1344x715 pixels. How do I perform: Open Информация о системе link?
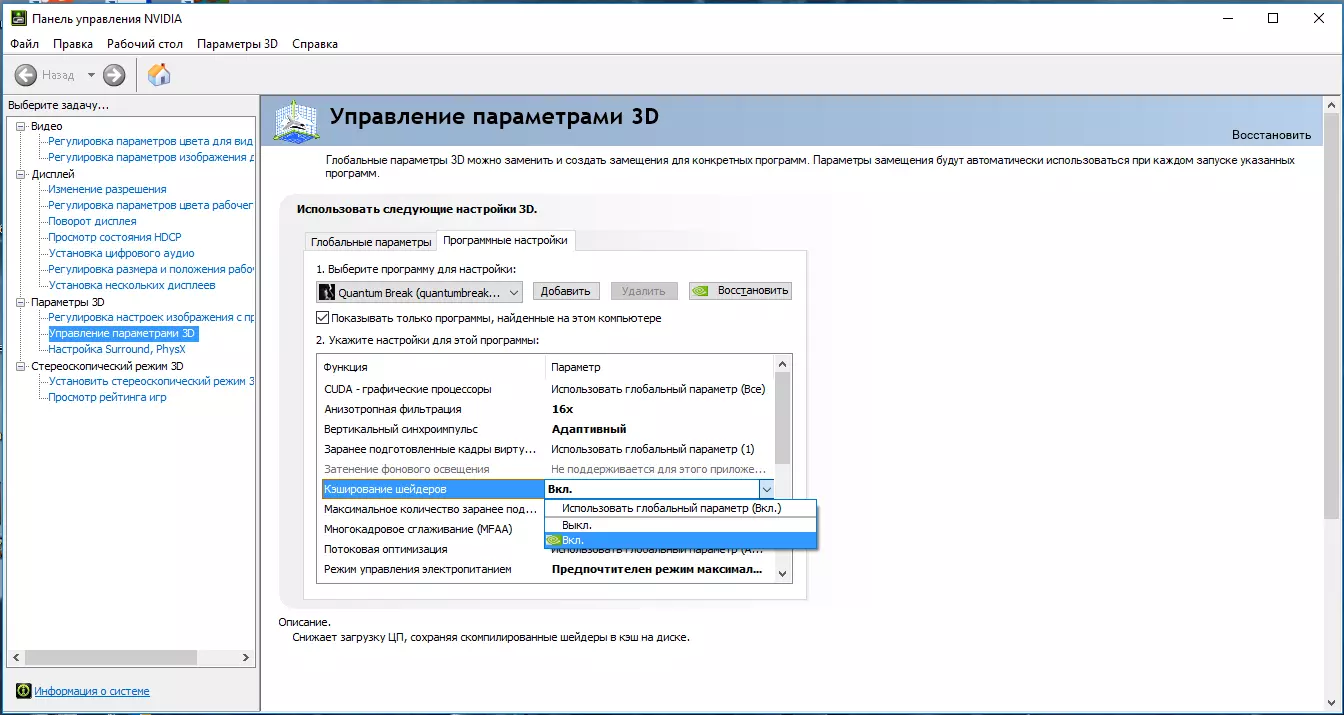(x=92, y=691)
